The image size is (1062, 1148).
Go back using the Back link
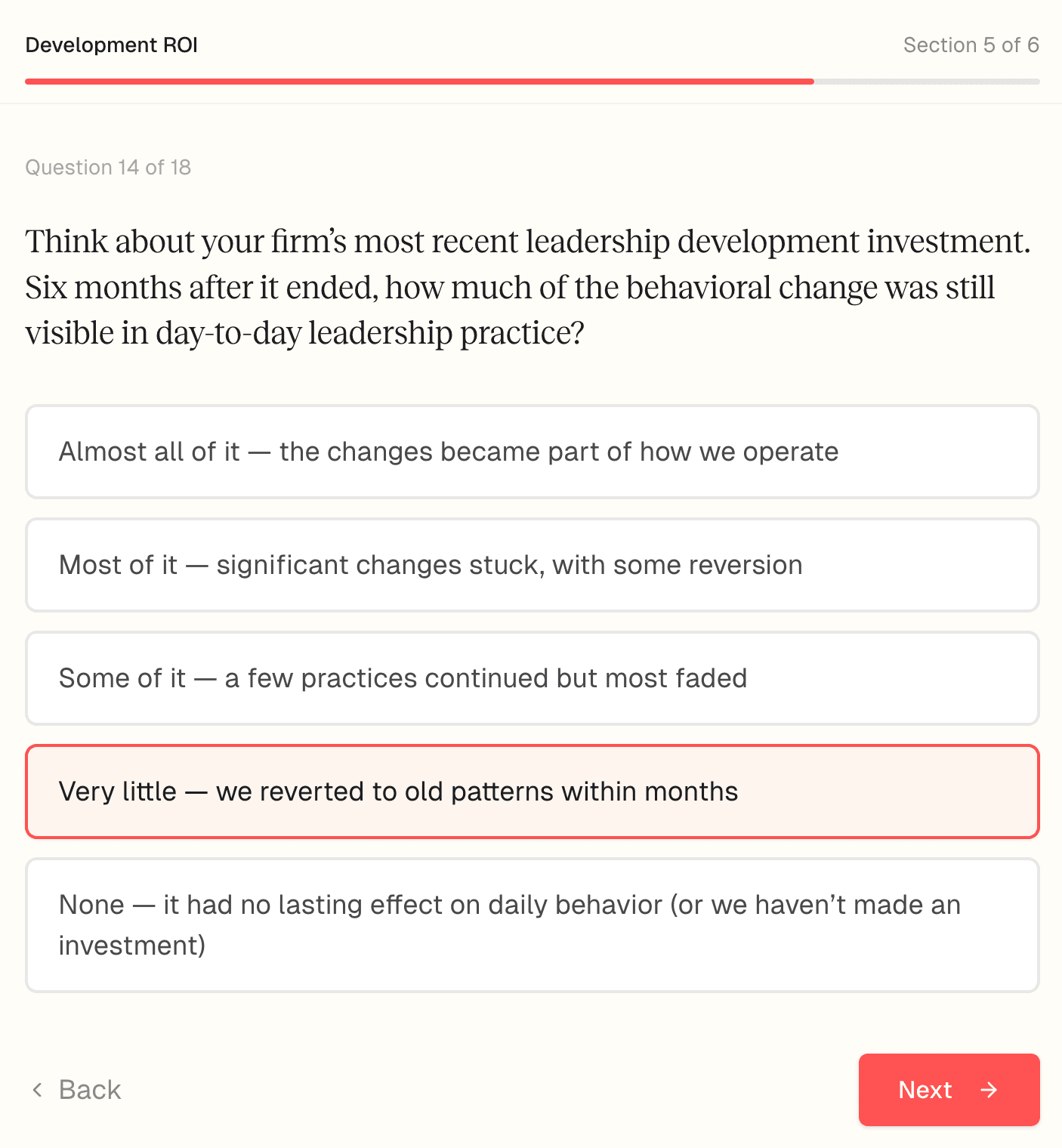(89, 1090)
